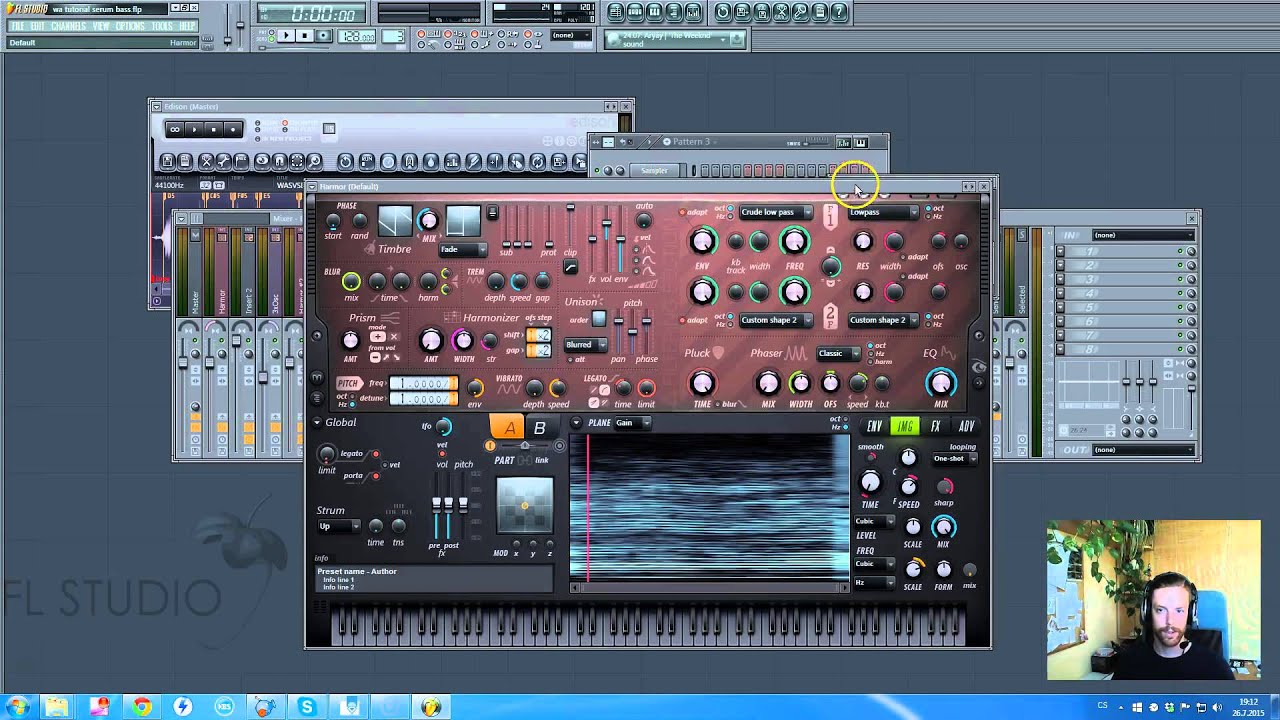Click the XY modulation pad

tap(524, 506)
